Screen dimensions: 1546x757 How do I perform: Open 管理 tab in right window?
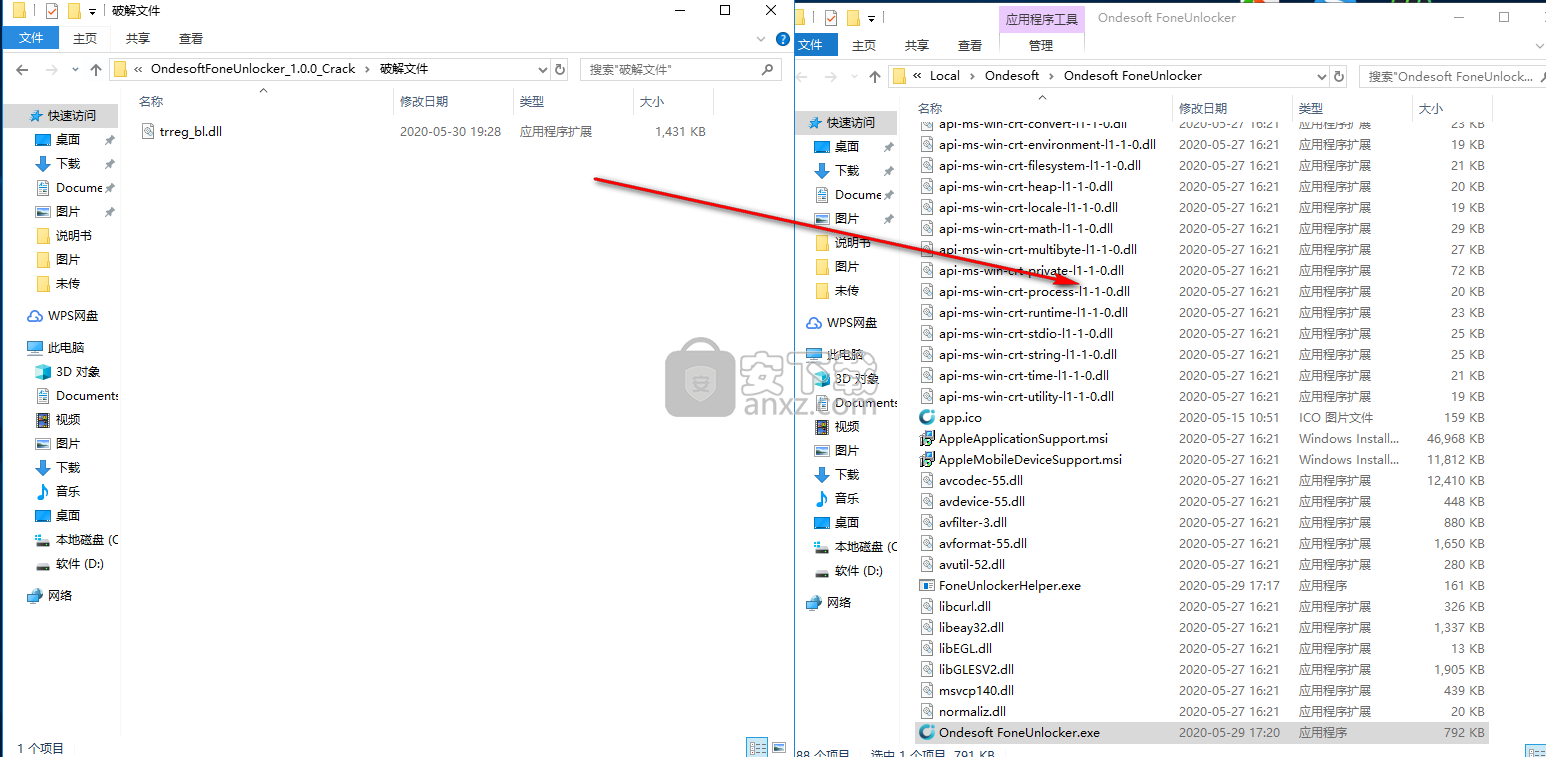point(1041,45)
